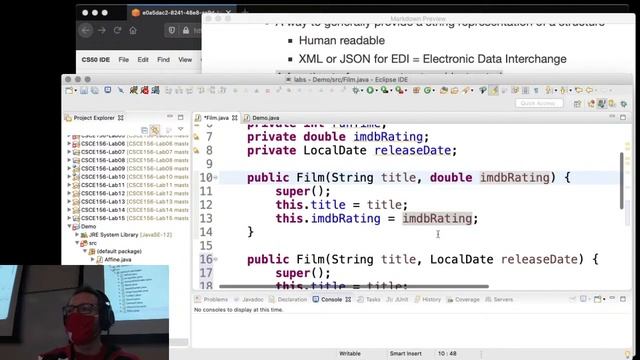Image resolution: width=640 pixels, height=360 pixels.
Task: Click the Save All toolbar icon
Action: (95, 91)
